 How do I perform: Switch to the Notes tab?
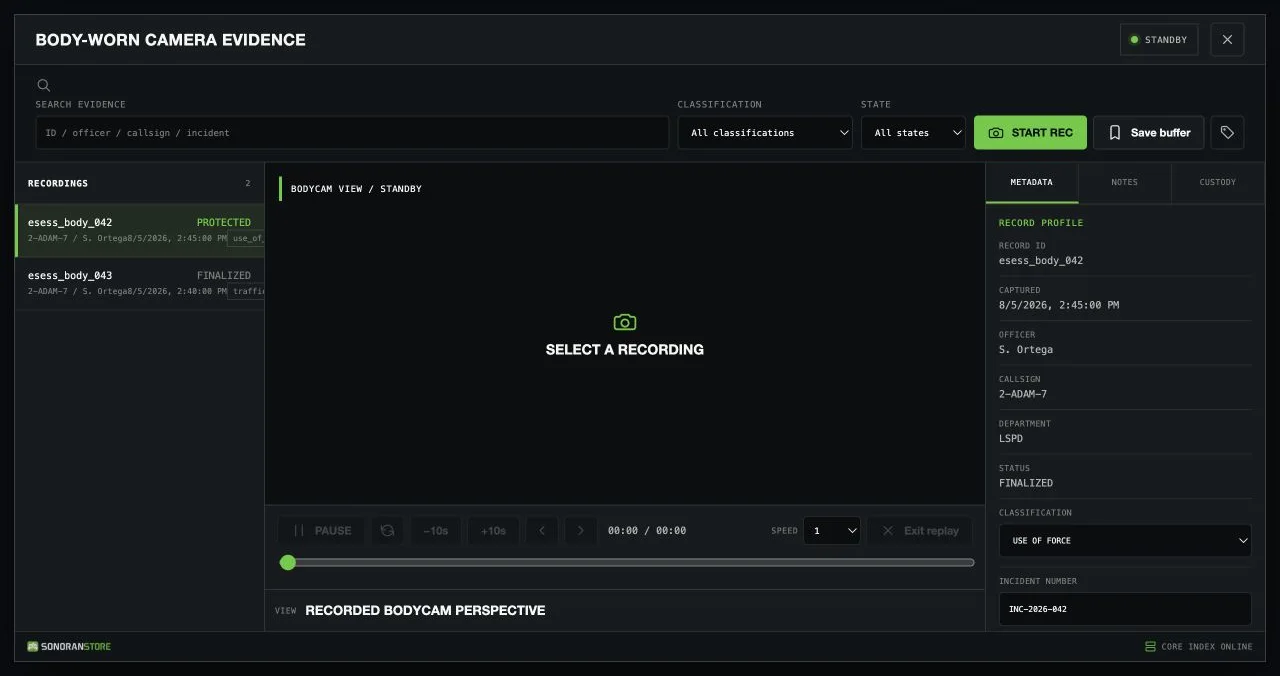(1124, 183)
